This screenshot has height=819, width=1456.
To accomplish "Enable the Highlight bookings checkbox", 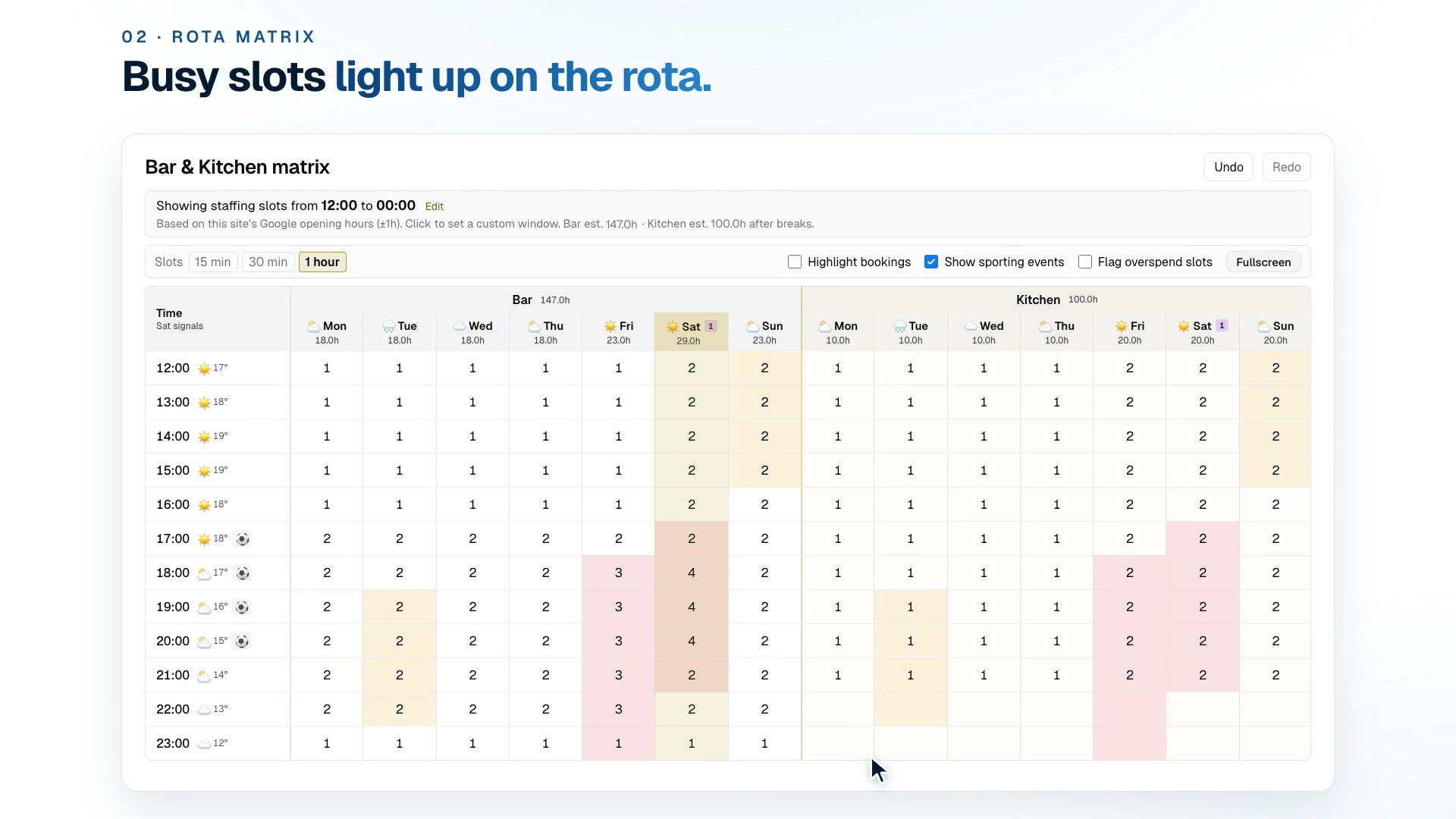I will click(795, 262).
